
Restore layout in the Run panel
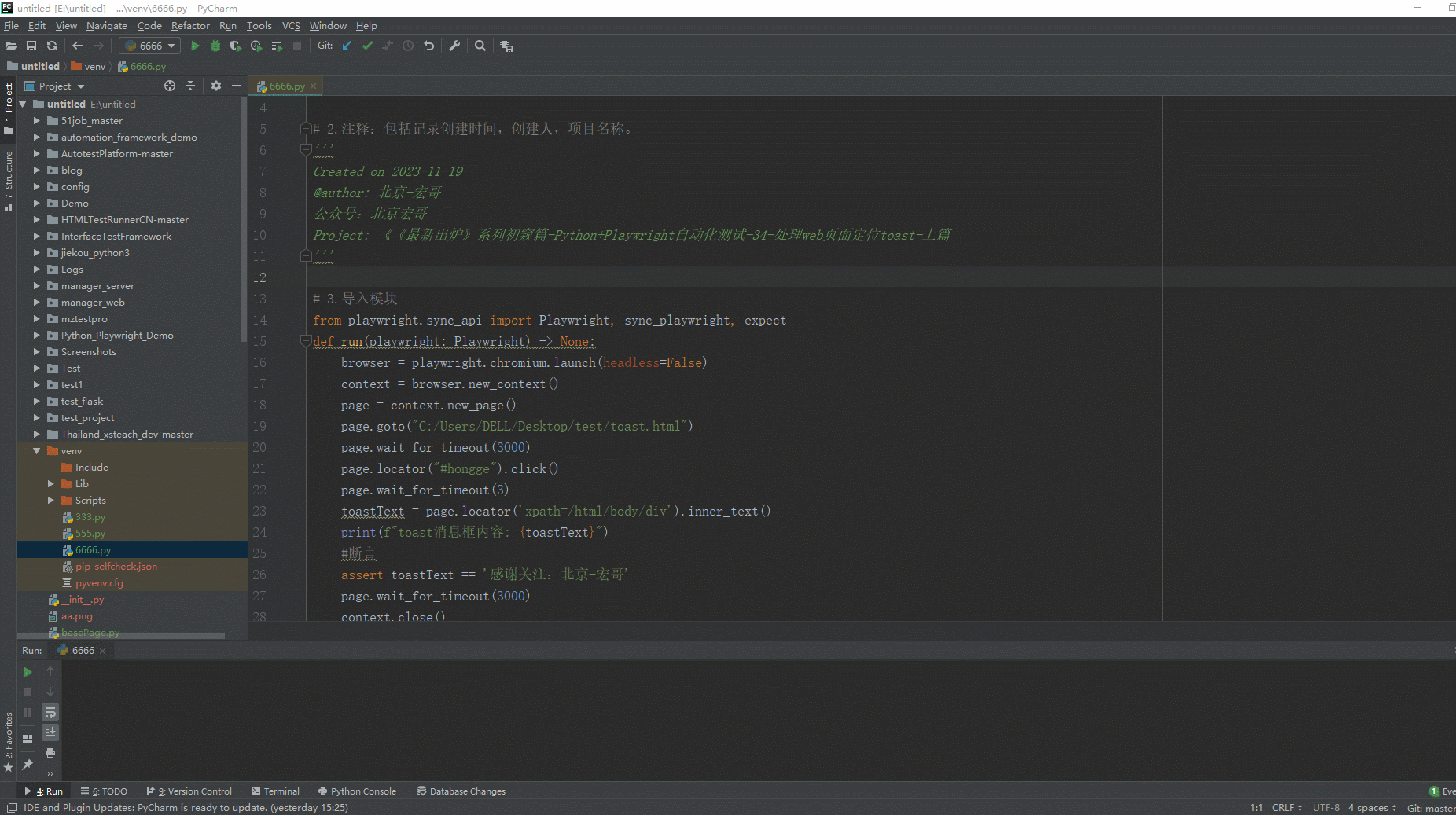(x=28, y=739)
